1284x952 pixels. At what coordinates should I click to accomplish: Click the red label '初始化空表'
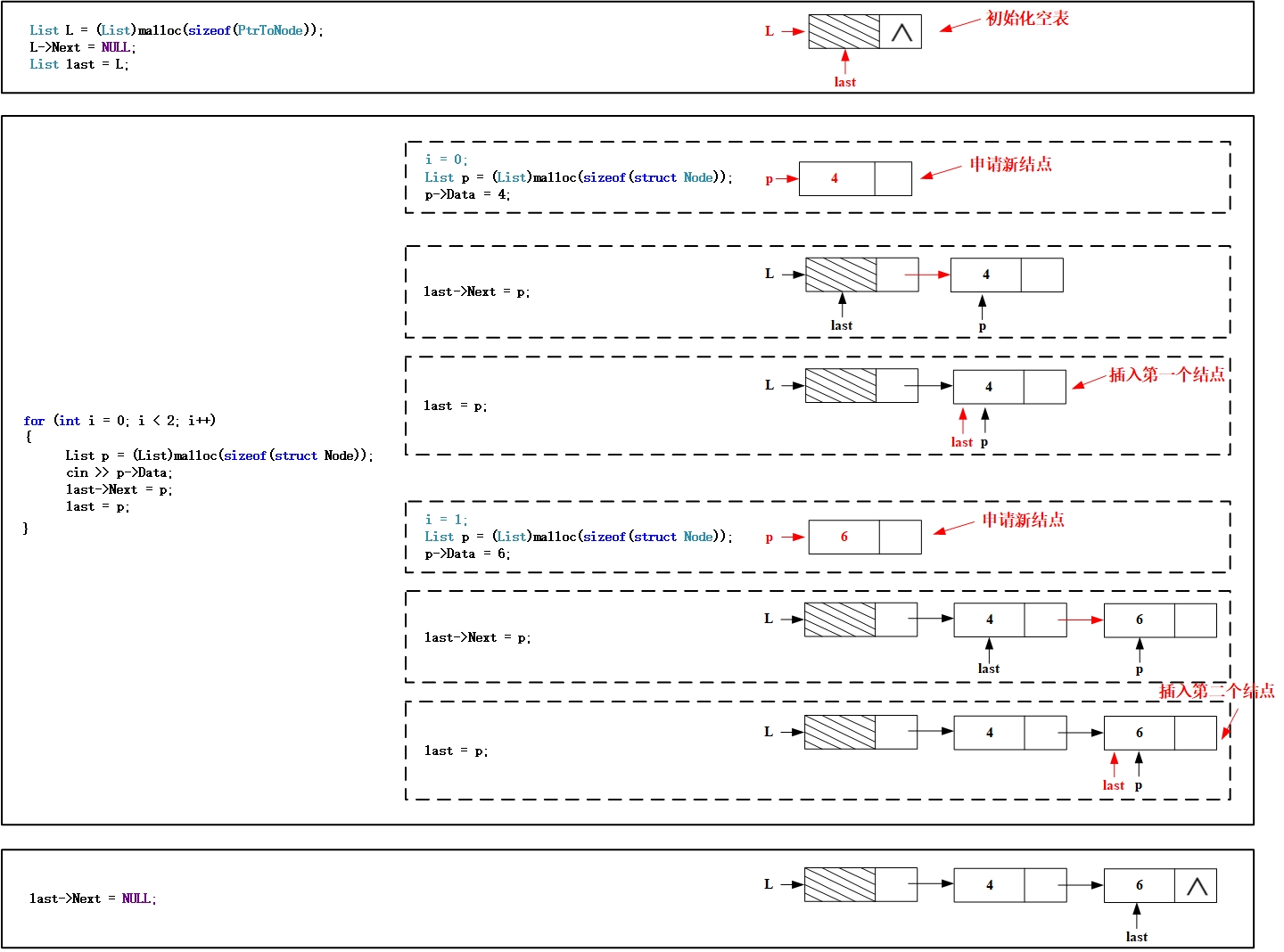pyautogui.click(x=1027, y=19)
